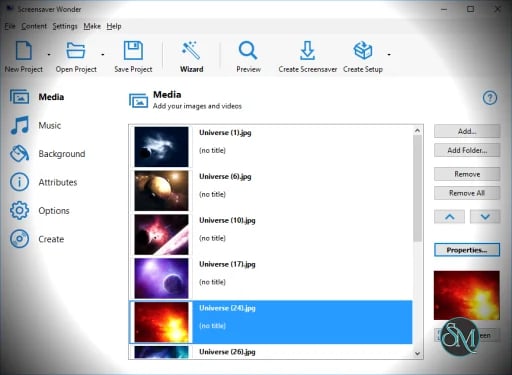This screenshot has height=375, width=512.
Task: Click the Universe (10).jpg file name
Action: tap(227, 220)
